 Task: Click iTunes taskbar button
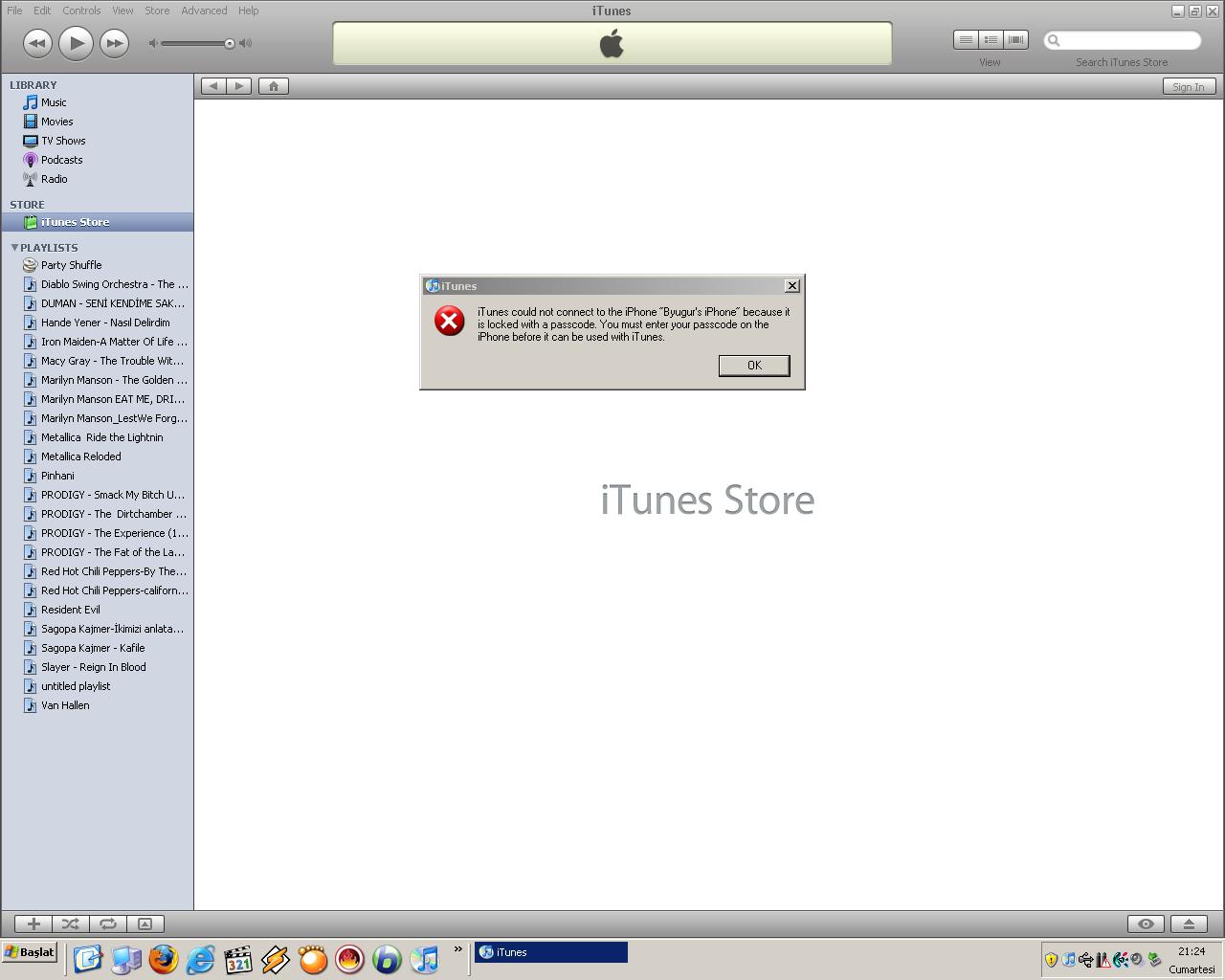click(x=551, y=952)
